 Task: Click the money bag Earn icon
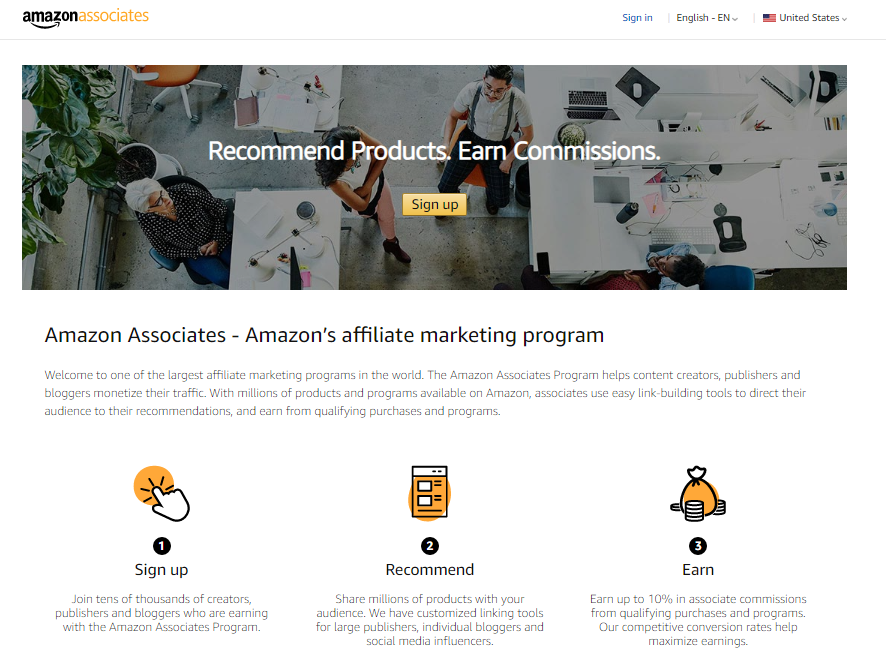[698, 493]
